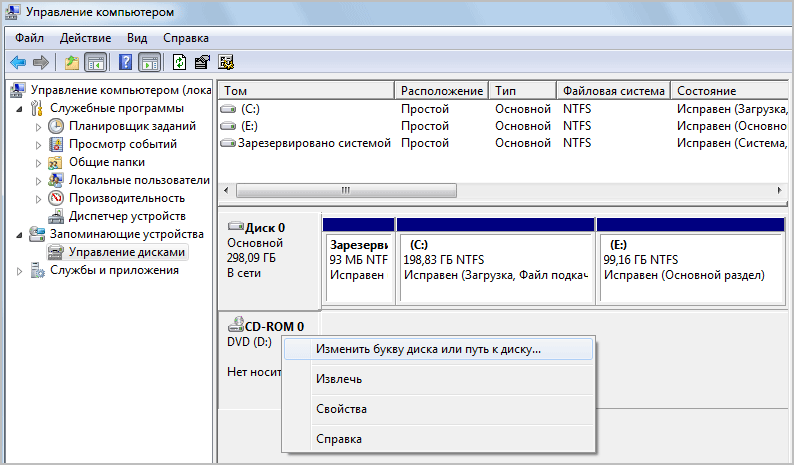Open the Вид menu
The image size is (794, 465).
pos(137,38)
